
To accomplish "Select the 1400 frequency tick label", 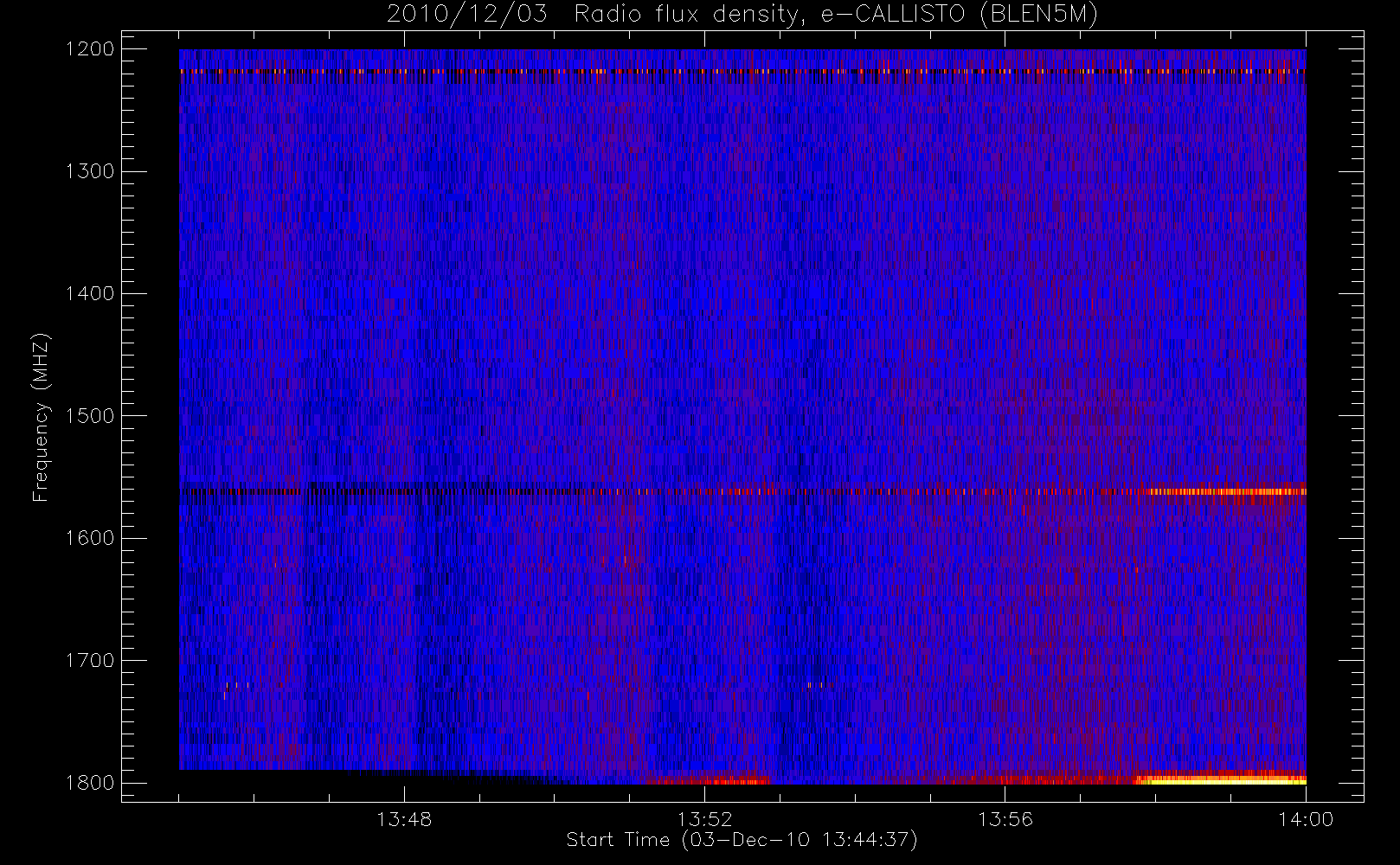I will click(90, 293).
